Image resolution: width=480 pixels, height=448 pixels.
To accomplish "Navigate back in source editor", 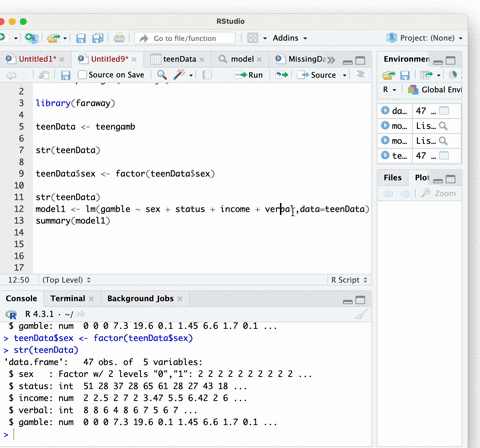I will point(11,75).
